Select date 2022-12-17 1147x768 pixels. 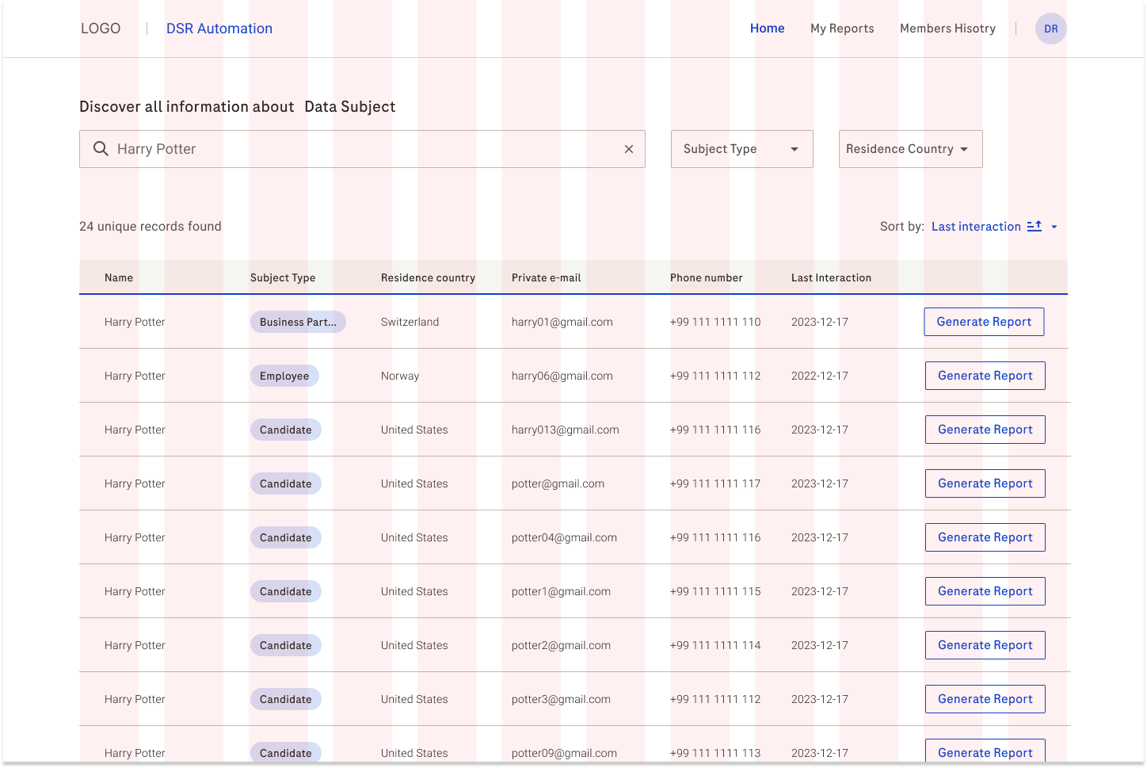[x=819, y=376]
